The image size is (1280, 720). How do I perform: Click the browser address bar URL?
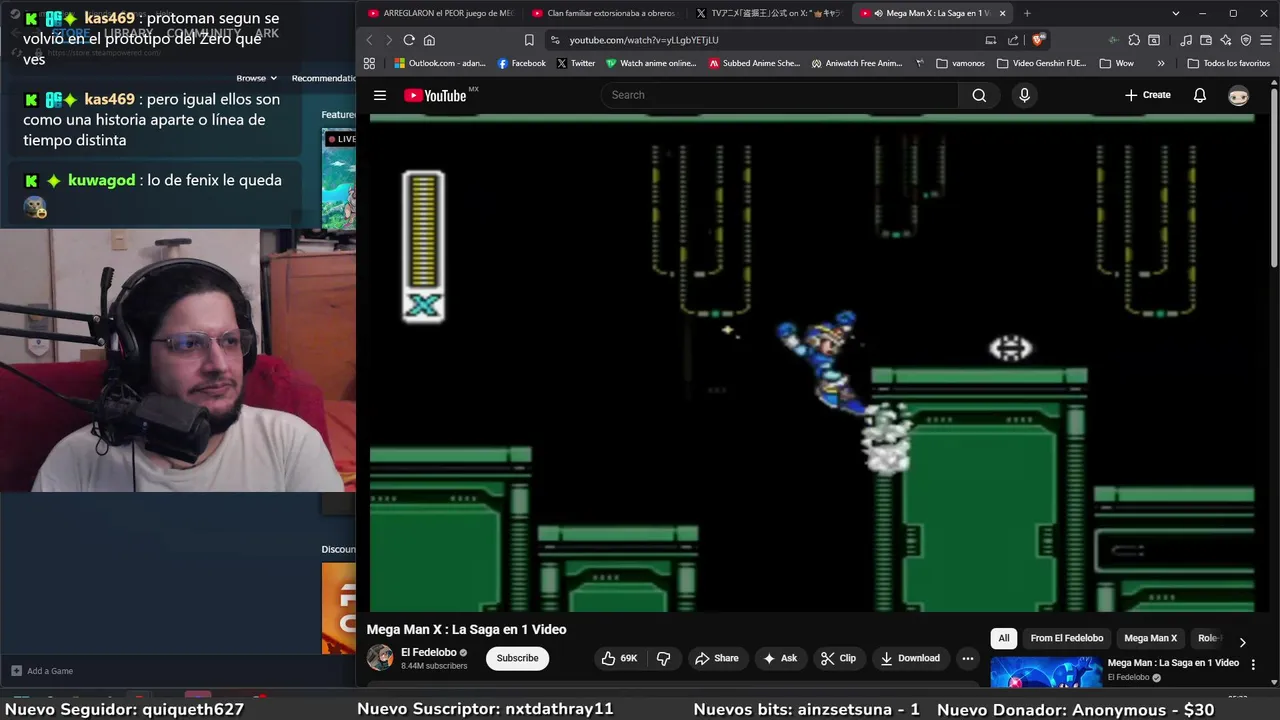644,40
